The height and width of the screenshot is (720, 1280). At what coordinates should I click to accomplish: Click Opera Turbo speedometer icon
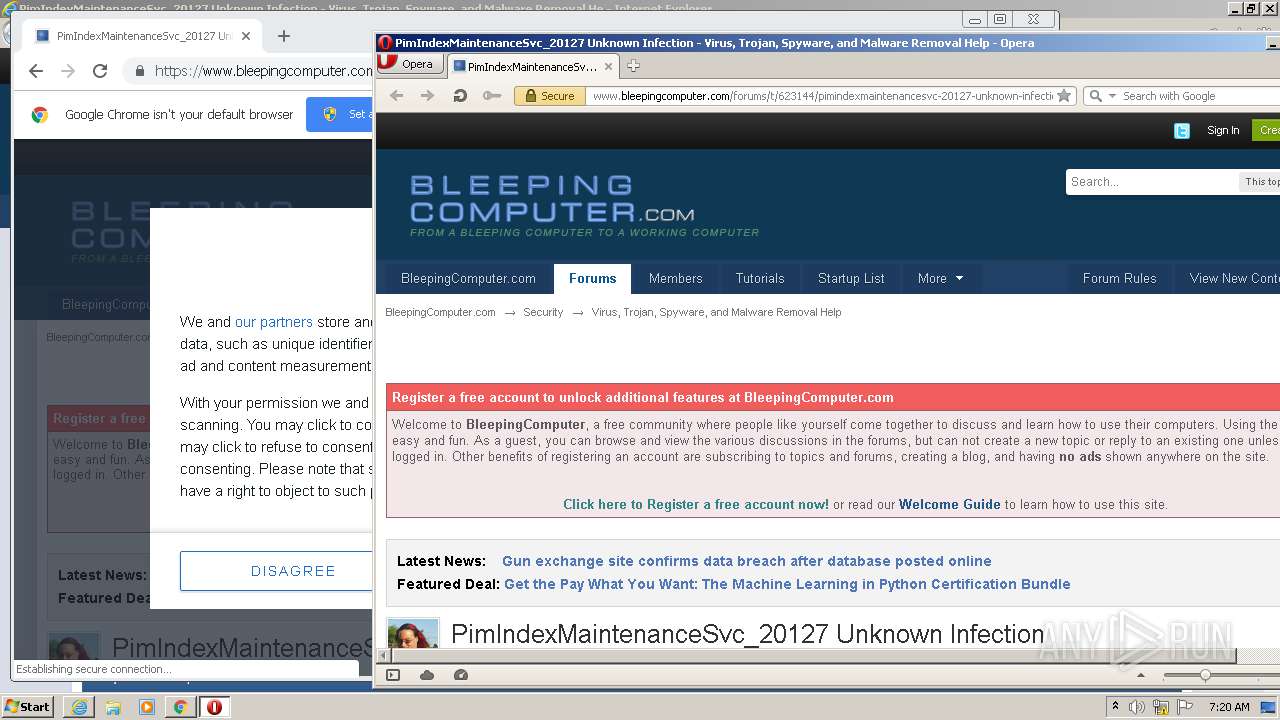coord(461,675)
